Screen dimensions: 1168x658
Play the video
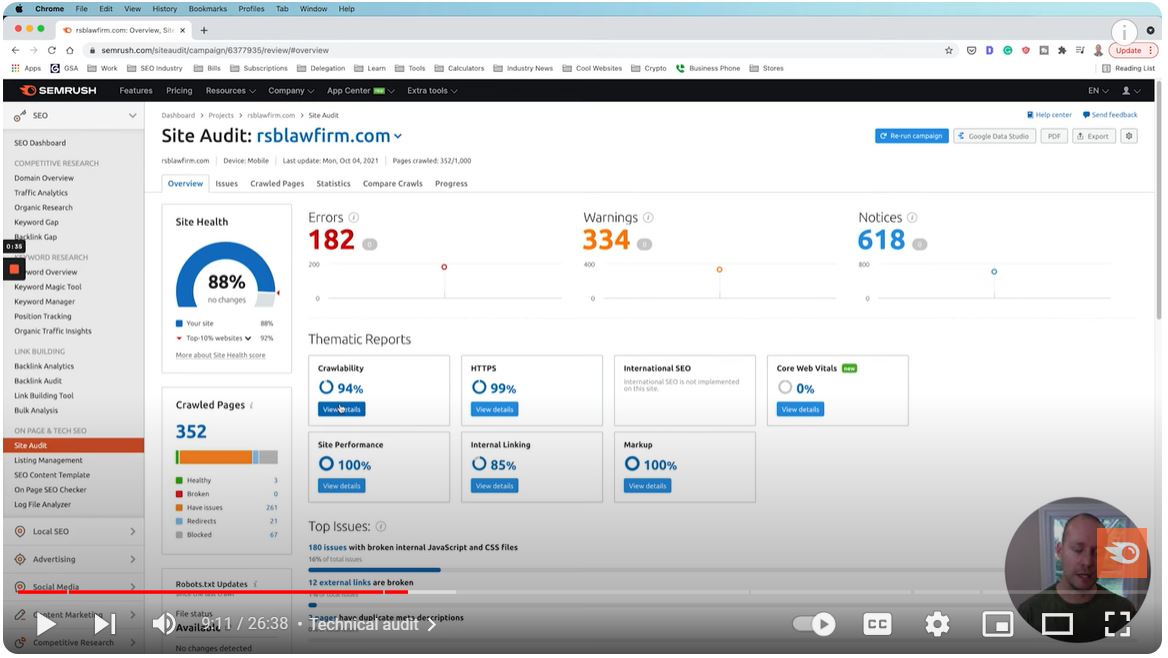coord(45,624)
